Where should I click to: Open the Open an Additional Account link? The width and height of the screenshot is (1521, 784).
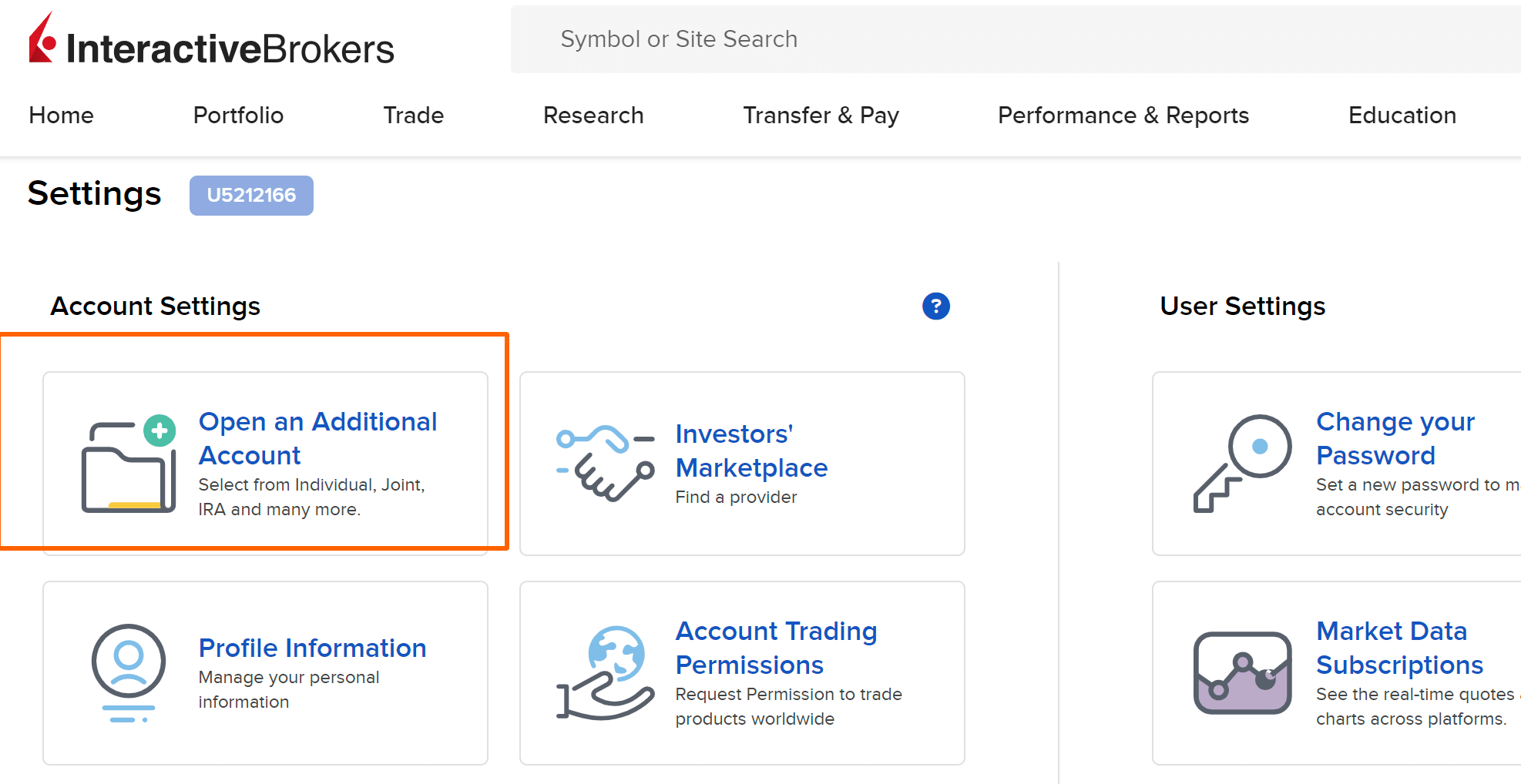(x=318, y=438)
